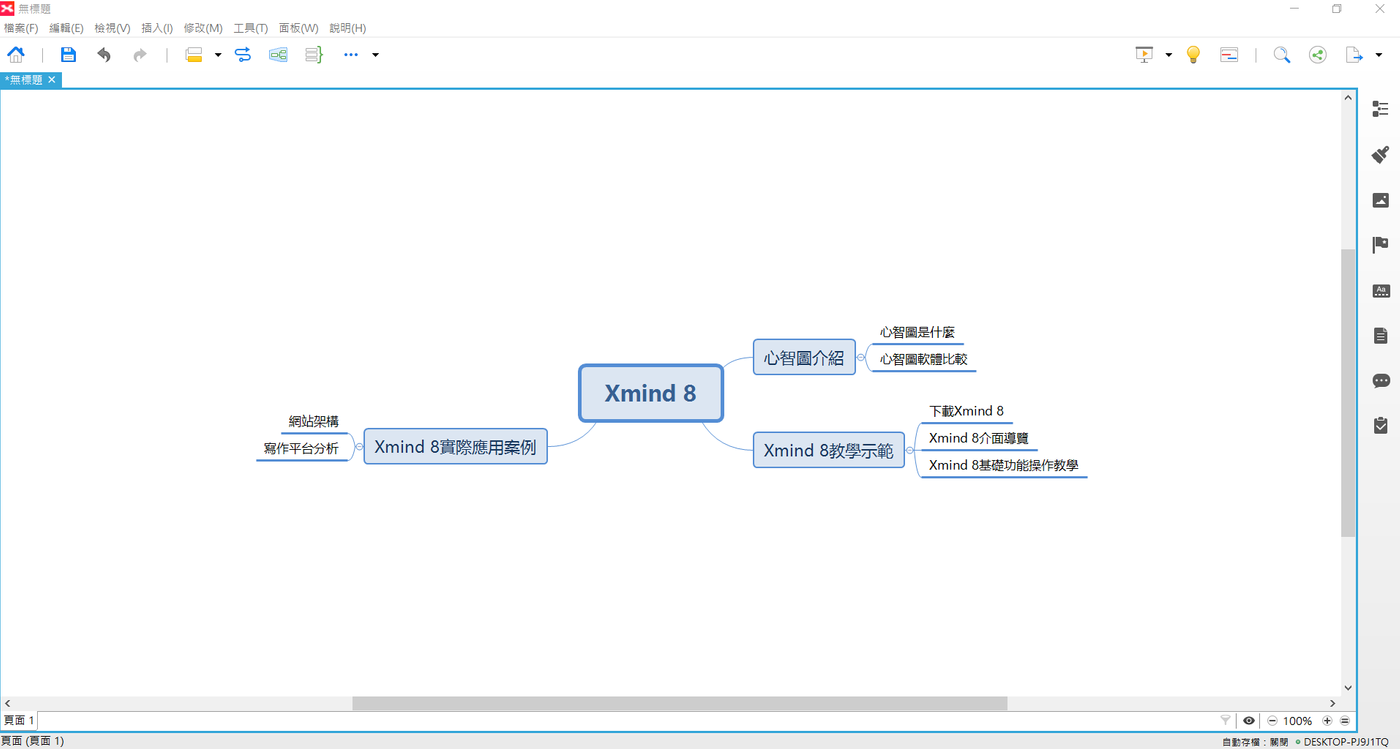Open the presentation mode dropdown arrow
The width and height of the screenshot is (1400, 749).
(1168, 55)
